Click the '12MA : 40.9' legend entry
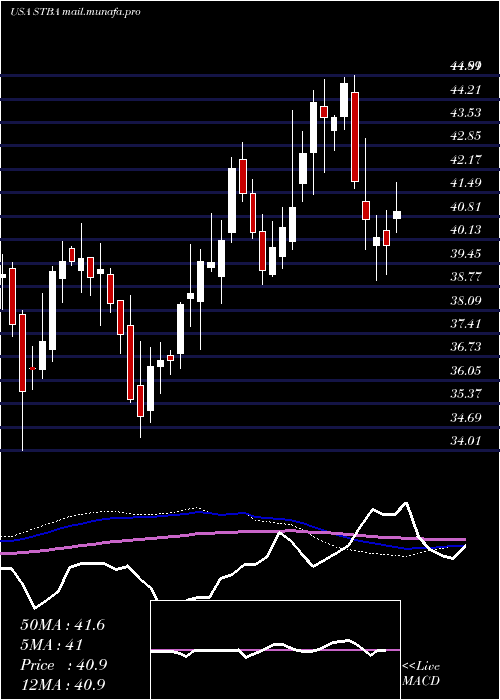The image size is (500, 700). pyautogui.click(x=63, y=685)
